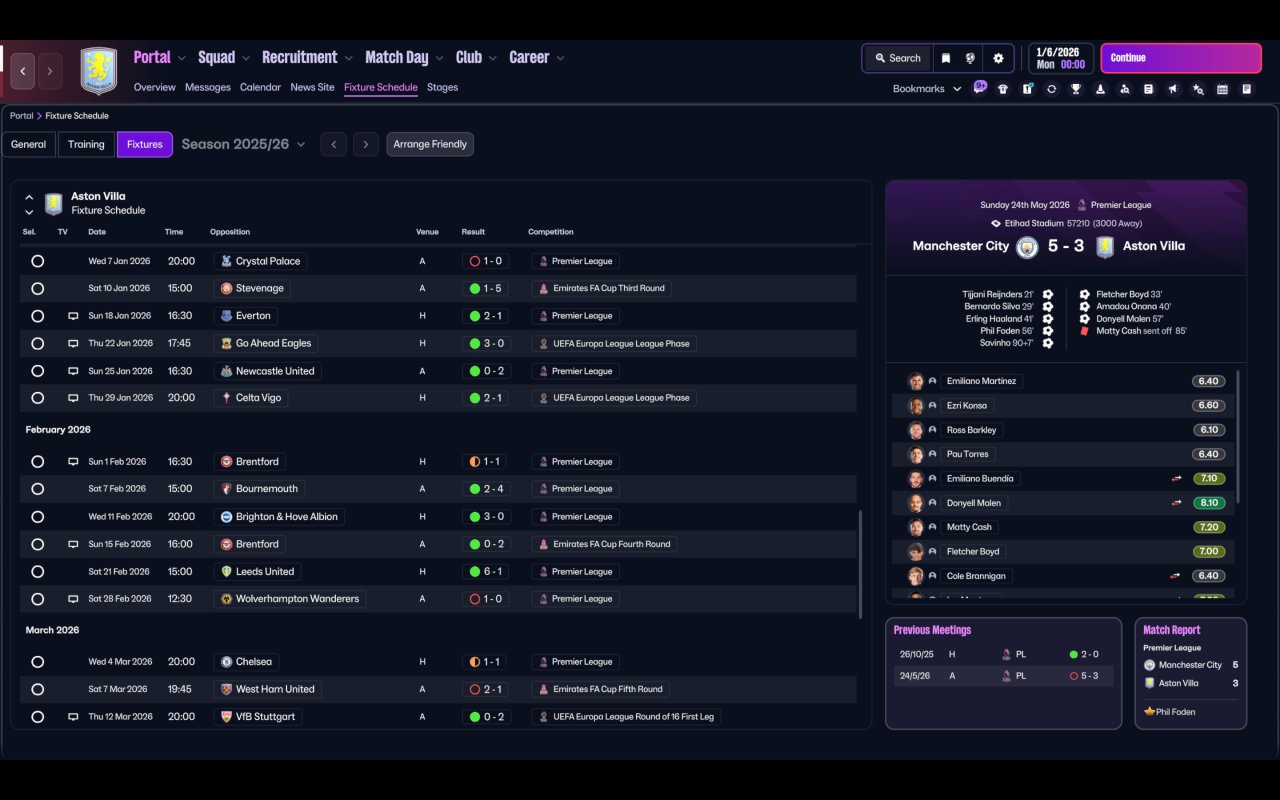Click the document list bookmark icon
1280x800 pixels.
click(x=1149, y=89)
